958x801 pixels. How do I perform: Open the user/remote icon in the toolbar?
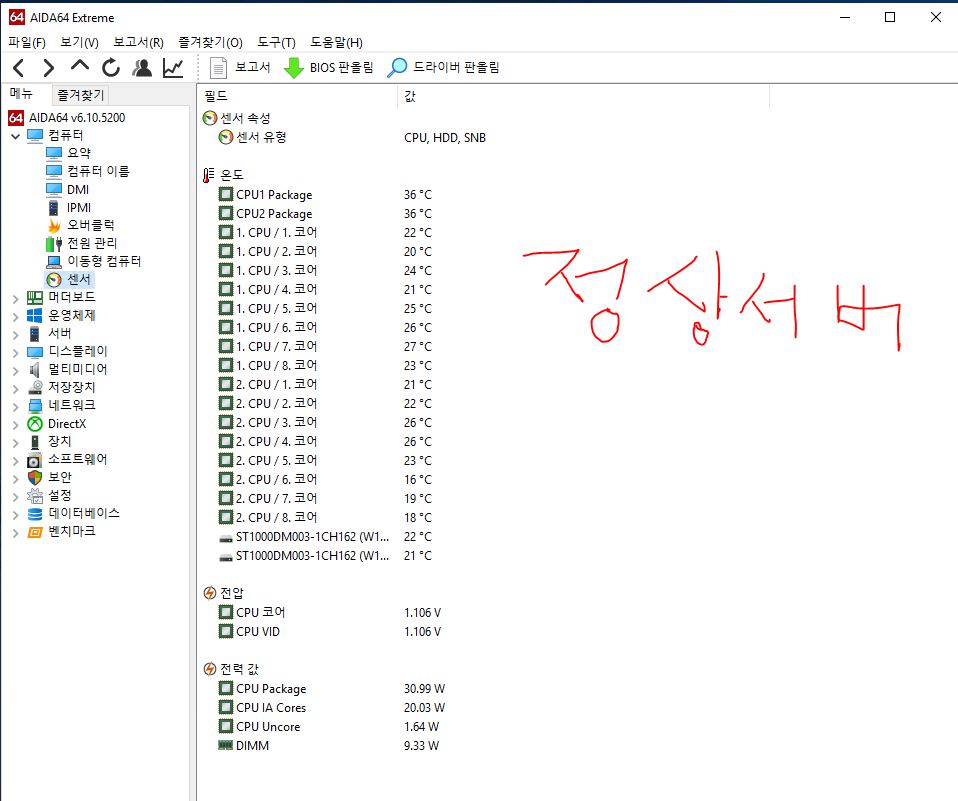point(142,67)
